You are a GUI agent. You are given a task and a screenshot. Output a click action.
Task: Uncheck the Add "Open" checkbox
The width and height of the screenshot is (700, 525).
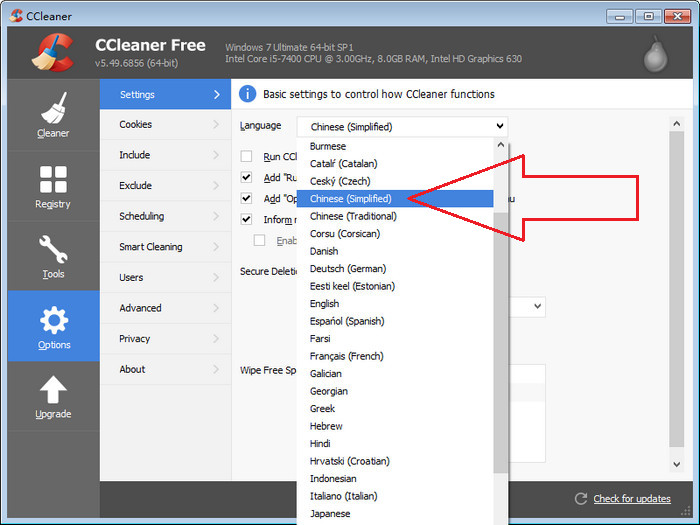click(x=246, y=198)
